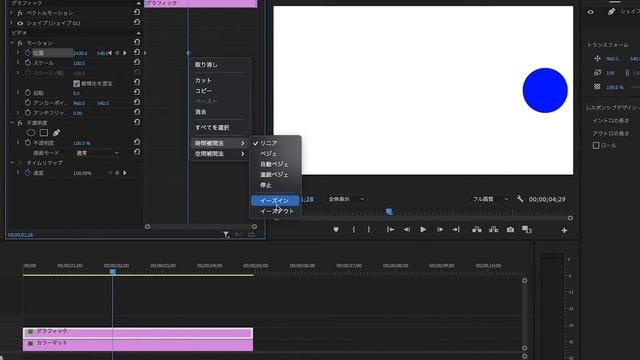Open the 空間補間法 submenu
The image size is (640, 360).
click(x=220, y=154)
